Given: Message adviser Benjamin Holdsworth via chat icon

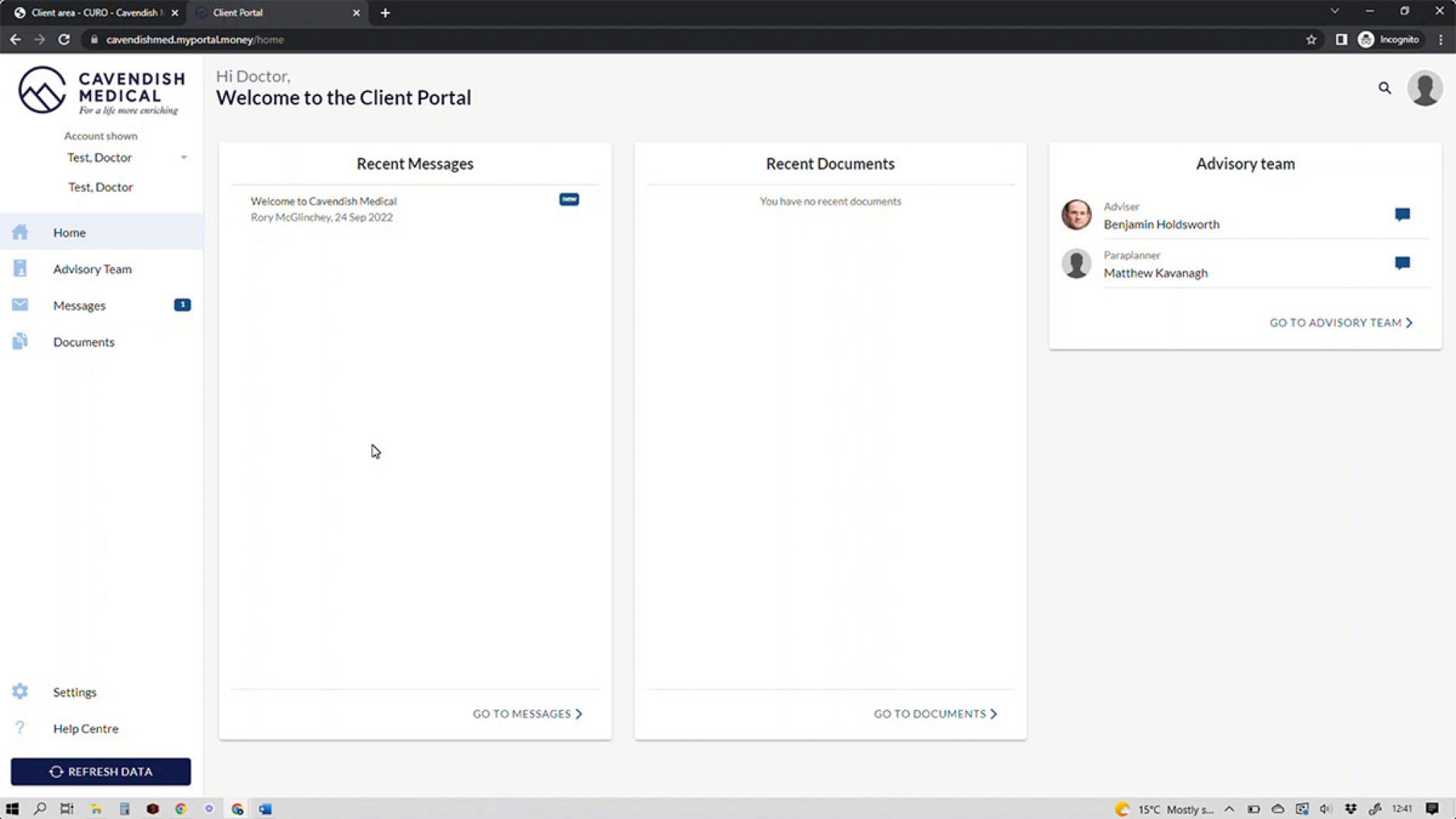Looking at the screenshot, I should coord(1401,215).
